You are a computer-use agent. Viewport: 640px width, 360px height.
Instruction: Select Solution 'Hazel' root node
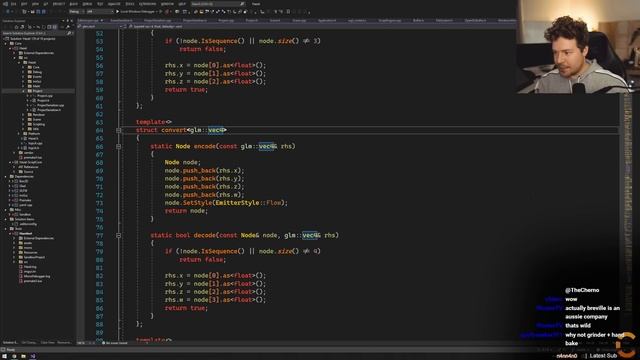tap(31, 38)
